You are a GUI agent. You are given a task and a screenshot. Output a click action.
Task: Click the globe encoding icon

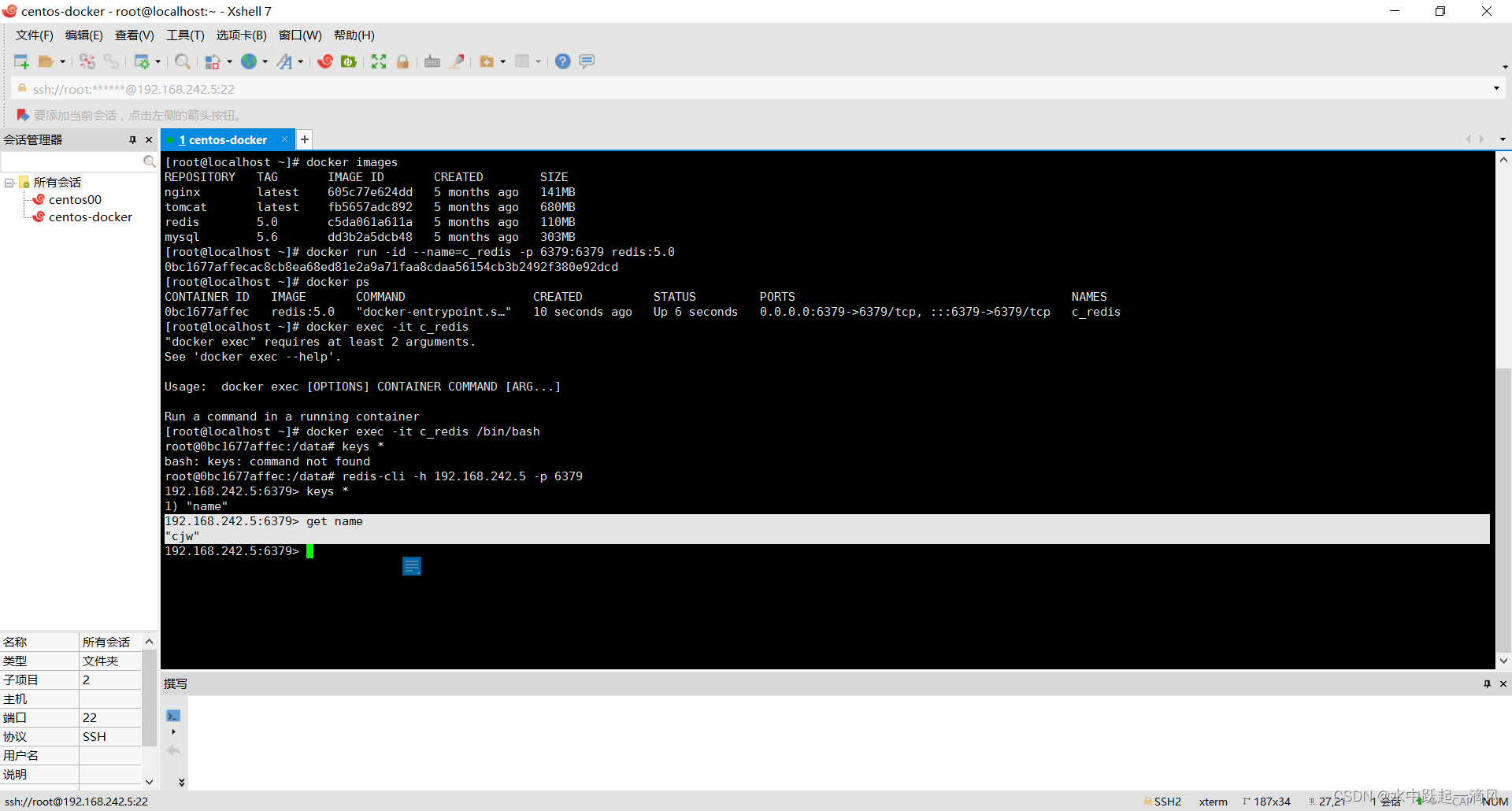click(249, 61)
